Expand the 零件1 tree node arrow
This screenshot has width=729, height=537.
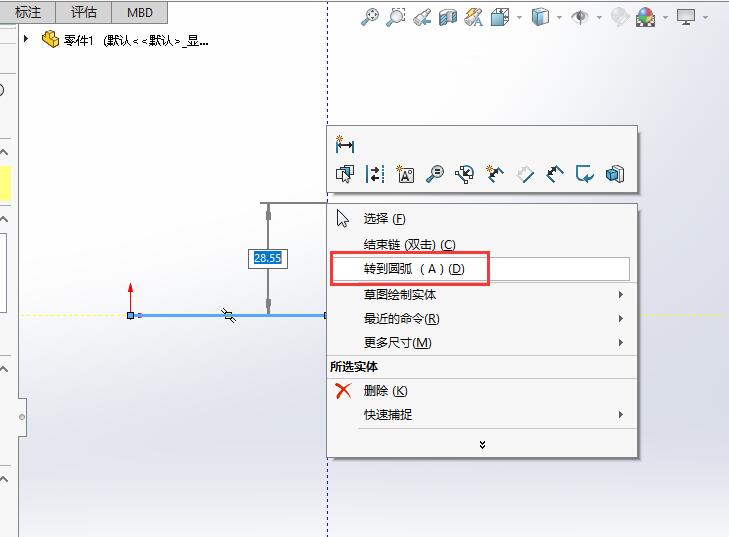[26, 39]
